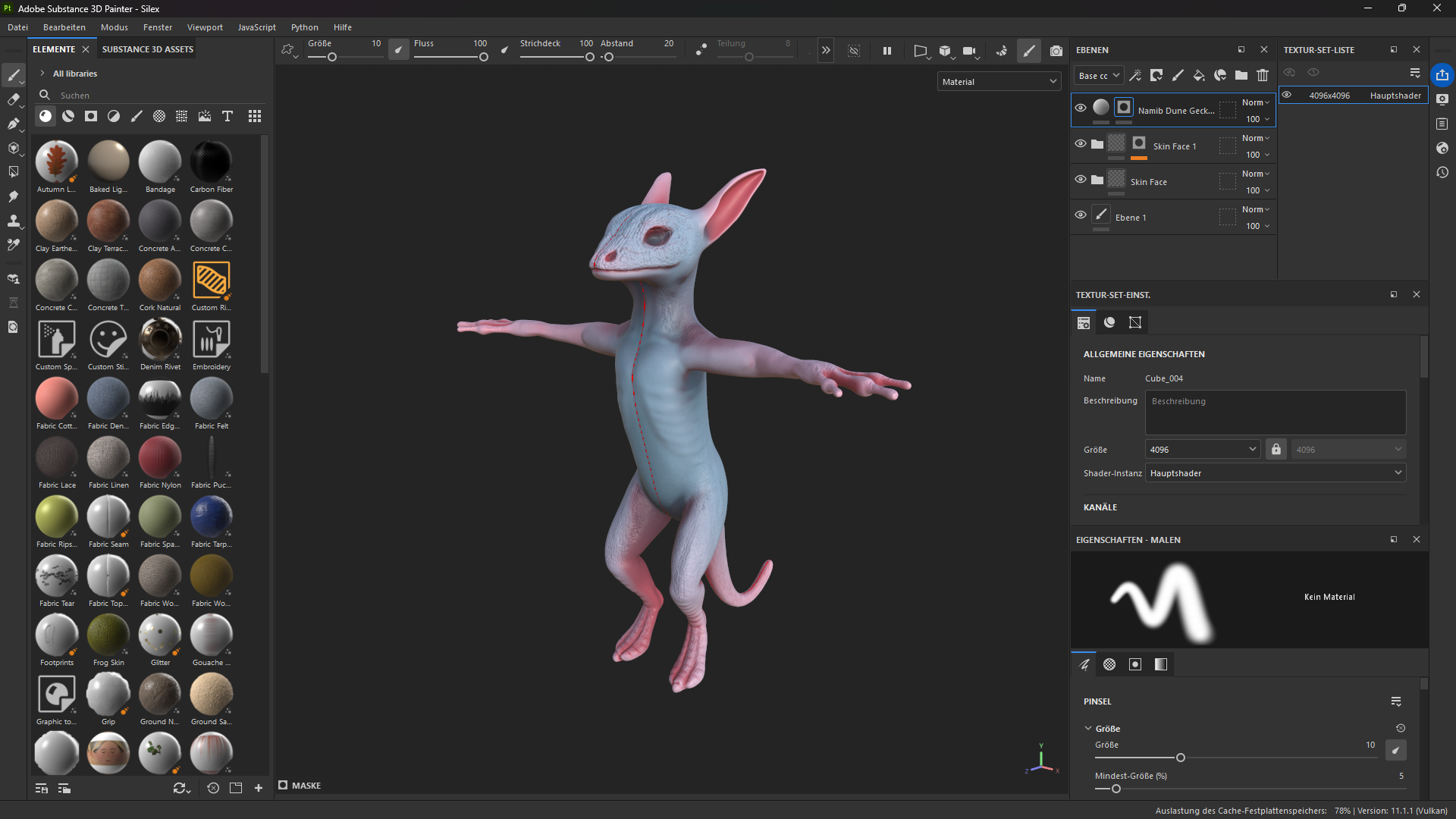This screenshot has height=819, width=1456.
Task: Expand the All libraries tree
Action: (x=42, y=74)
